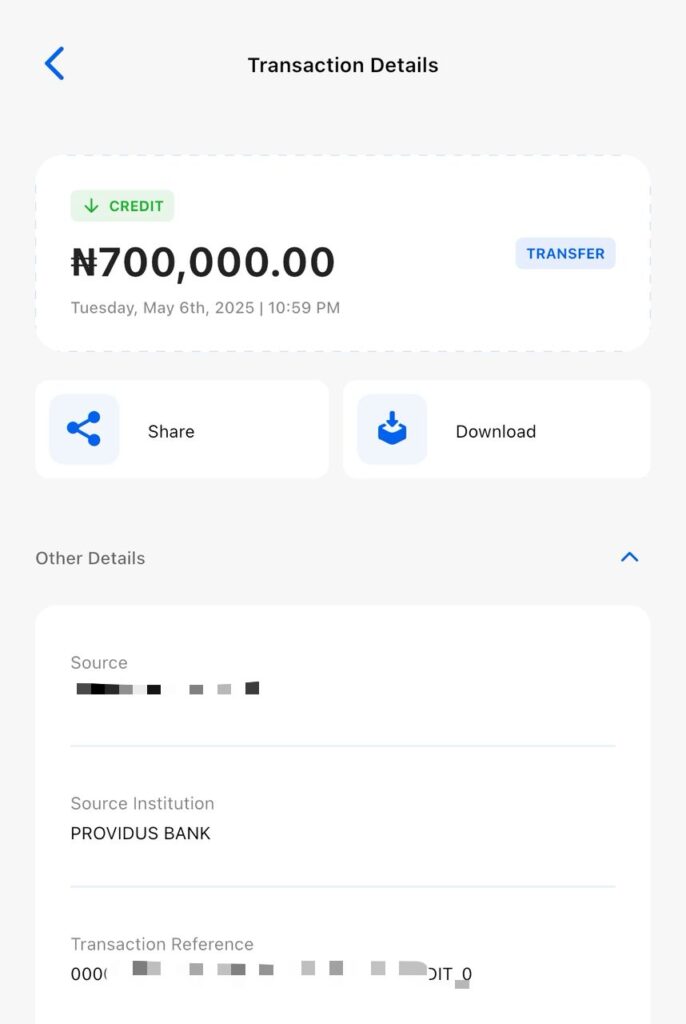The width and height of the screenshot is (686, 1024).
Task: Click the CREDIT status label text
Action: click(x=136, y=206)
